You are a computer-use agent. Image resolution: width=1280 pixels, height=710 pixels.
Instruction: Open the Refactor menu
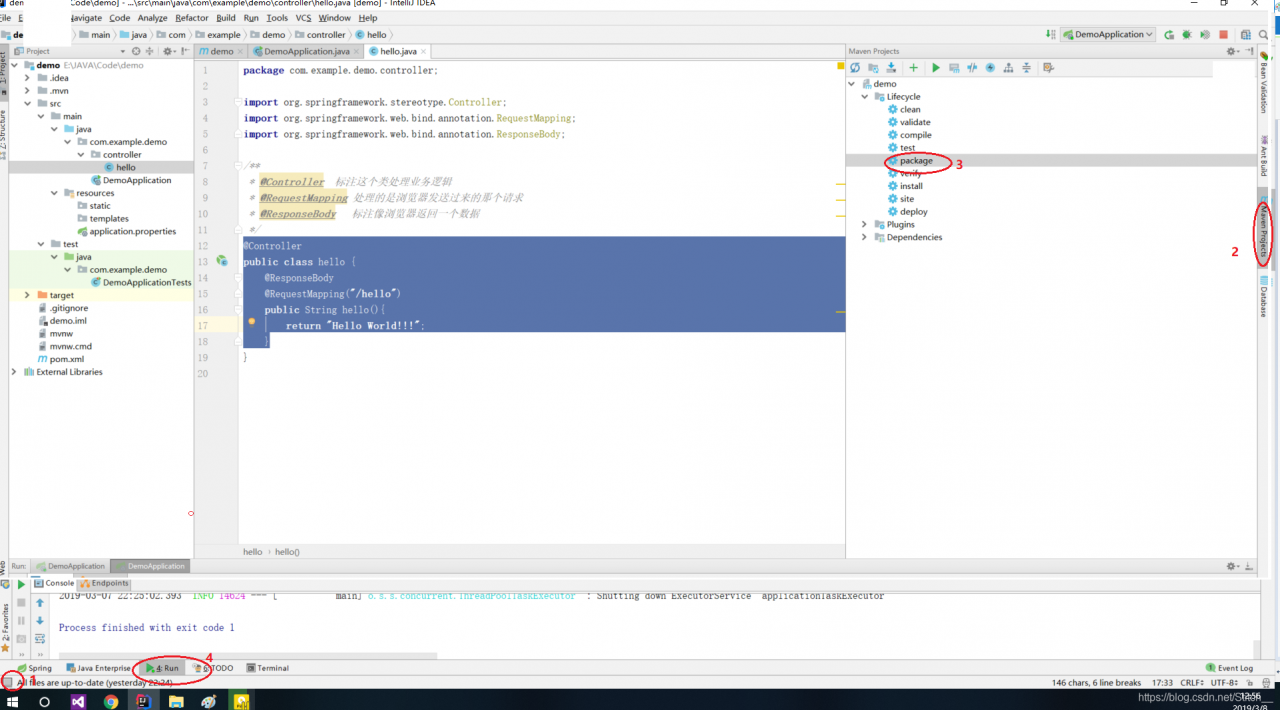tap(191, 18)
